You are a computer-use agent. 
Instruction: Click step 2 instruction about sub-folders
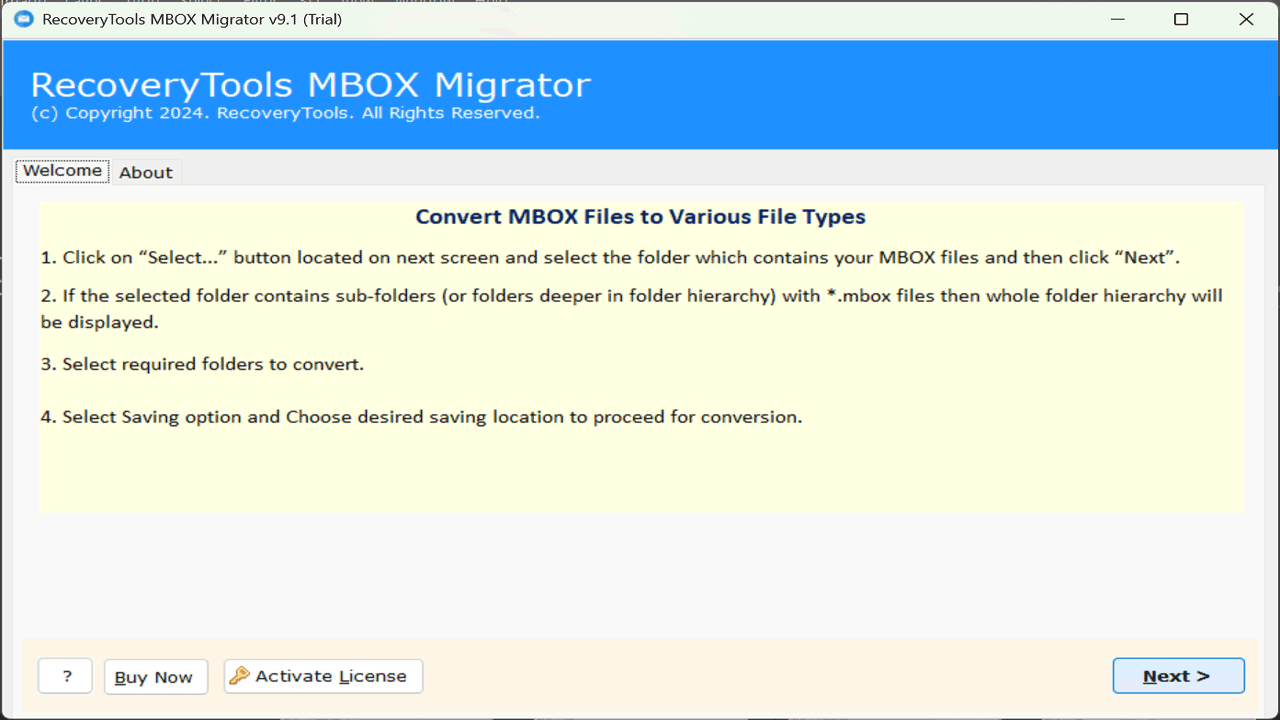(631, 309)
